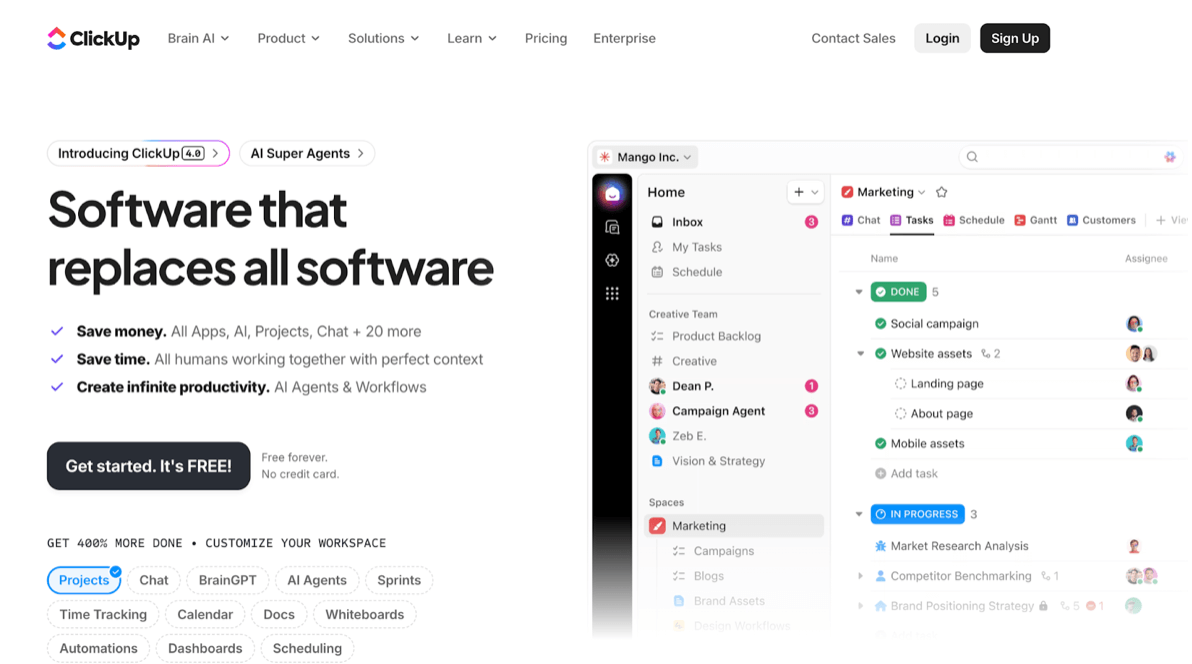Select the Time Tracking chip
This screenshot has width=1192, height=664.
coord(103,615)
